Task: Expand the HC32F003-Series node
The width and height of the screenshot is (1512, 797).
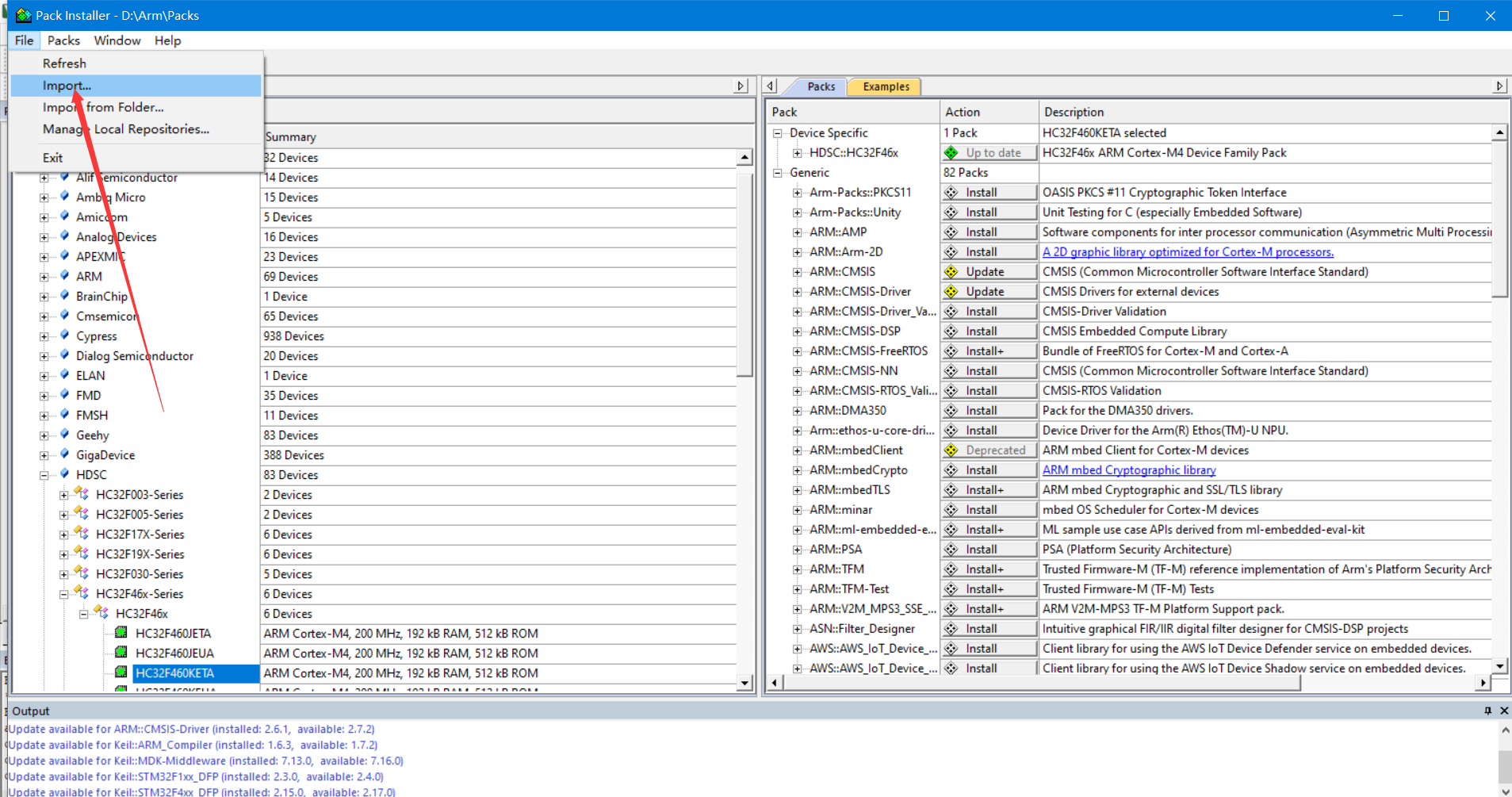Action: [64, 495]
